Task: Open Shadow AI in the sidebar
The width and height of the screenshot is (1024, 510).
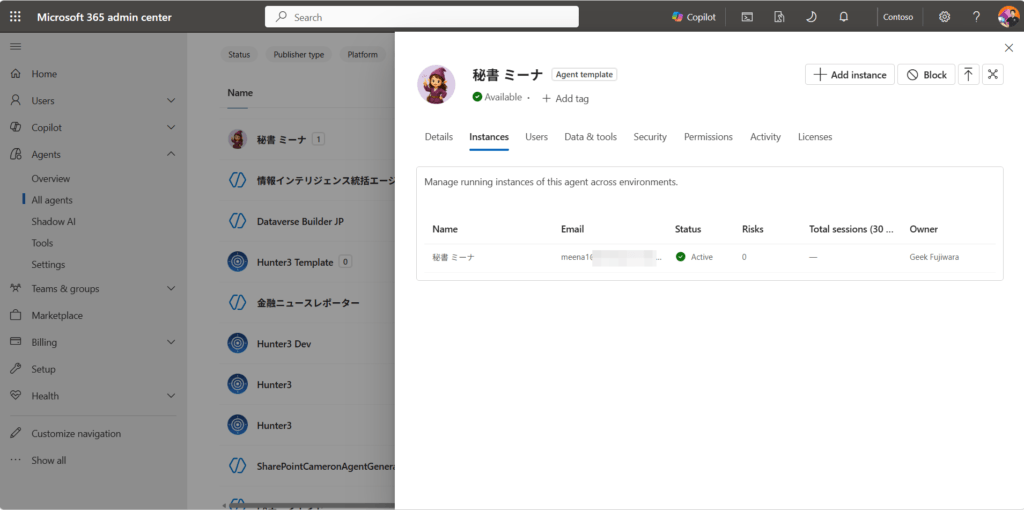Action: pyautogui.click(x=54, y=221)
